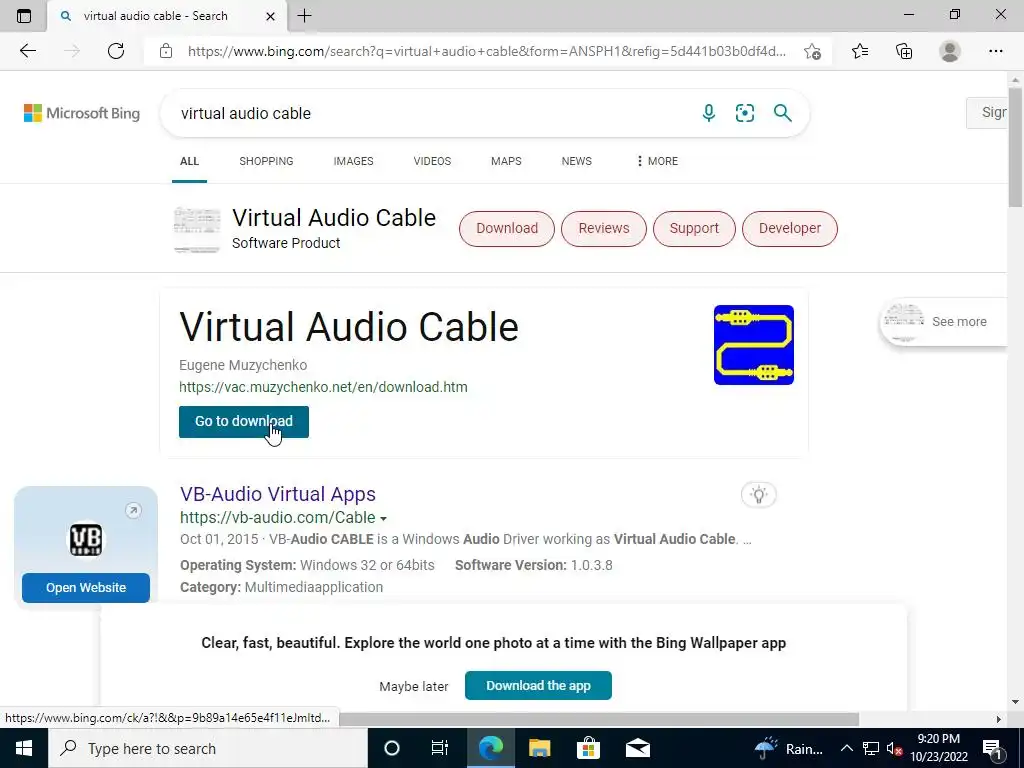Click the lock icon in address bar

(166, 51)
